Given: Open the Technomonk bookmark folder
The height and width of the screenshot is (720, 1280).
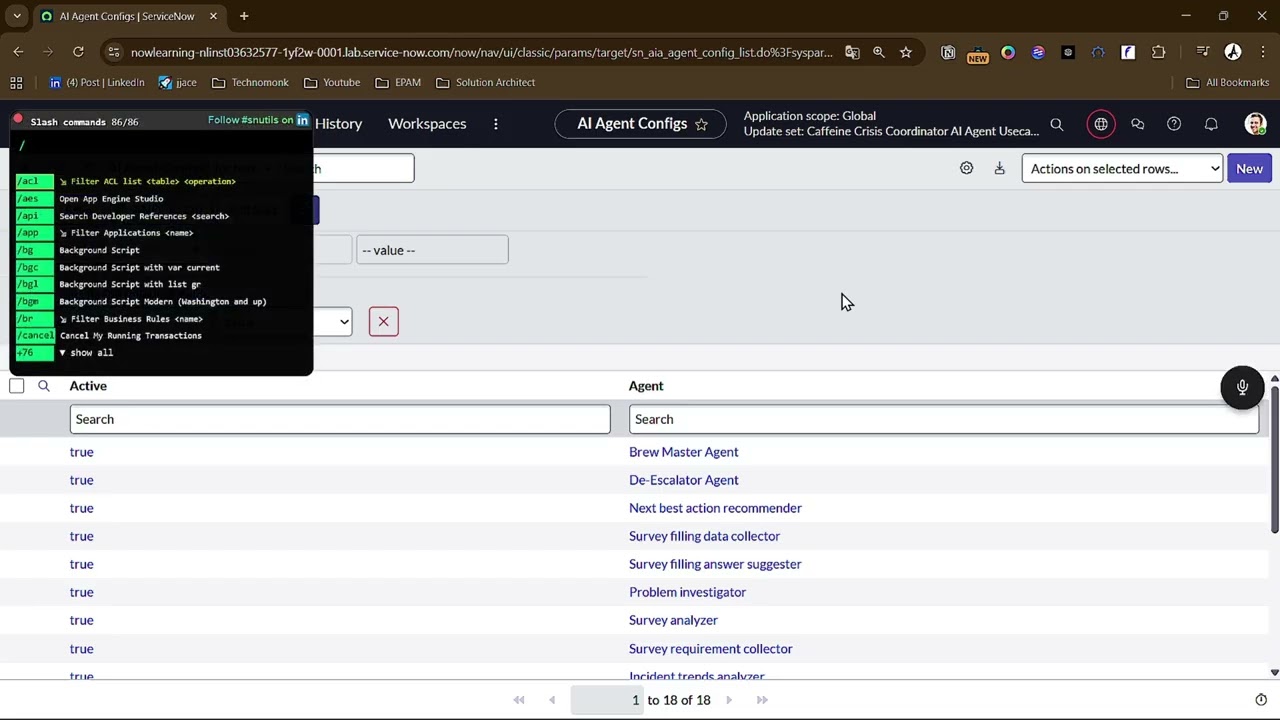Looking at the screenshot, I should [250, 83].
